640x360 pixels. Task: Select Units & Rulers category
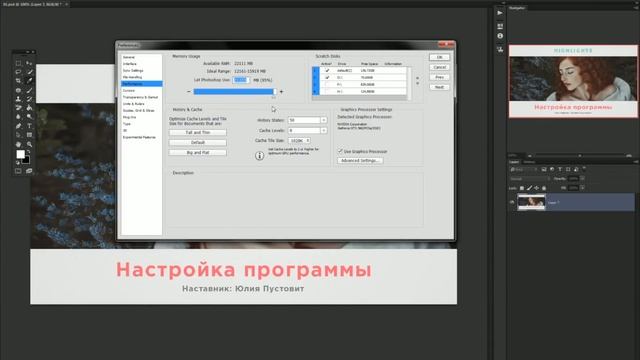click(133, 104)
